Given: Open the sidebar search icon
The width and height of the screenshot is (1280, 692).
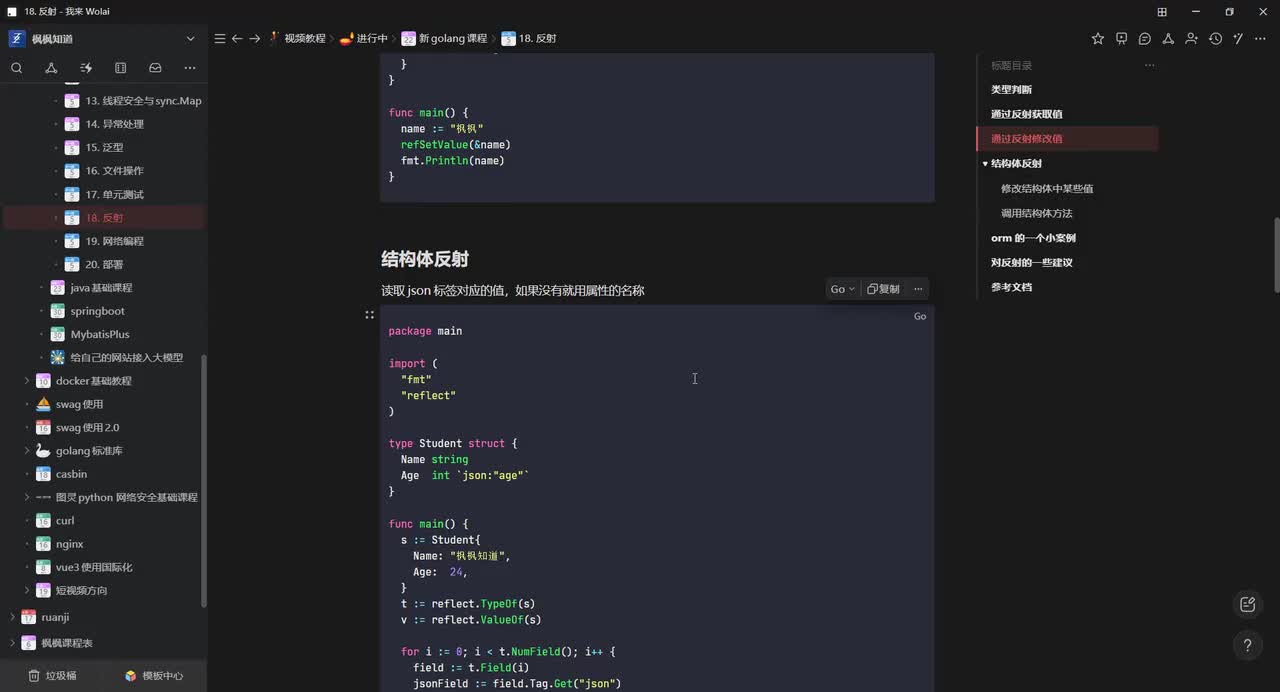Looking at the screenshot, I should [16, 68].
